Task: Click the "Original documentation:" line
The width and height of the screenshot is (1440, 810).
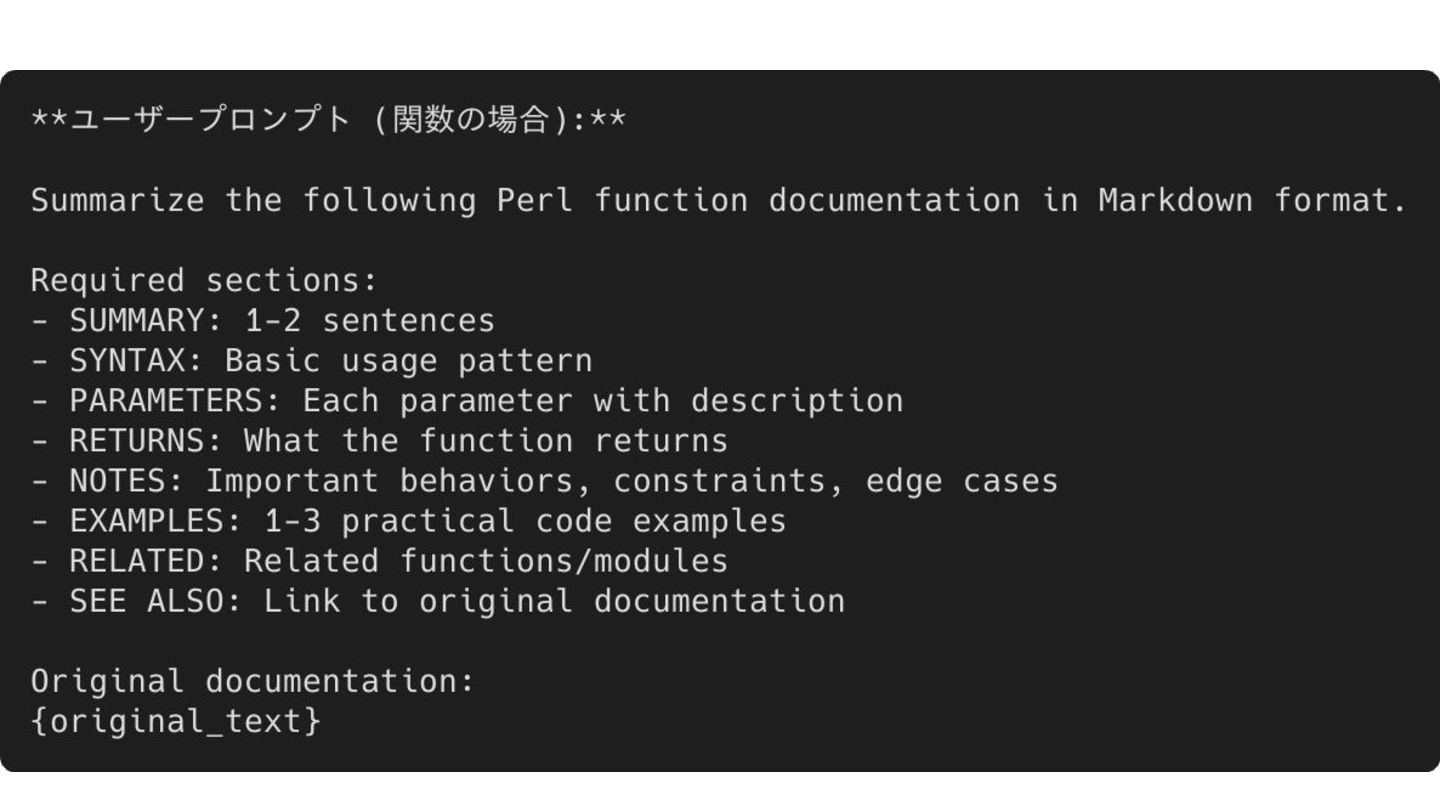Action: click(x=252, y=681)
